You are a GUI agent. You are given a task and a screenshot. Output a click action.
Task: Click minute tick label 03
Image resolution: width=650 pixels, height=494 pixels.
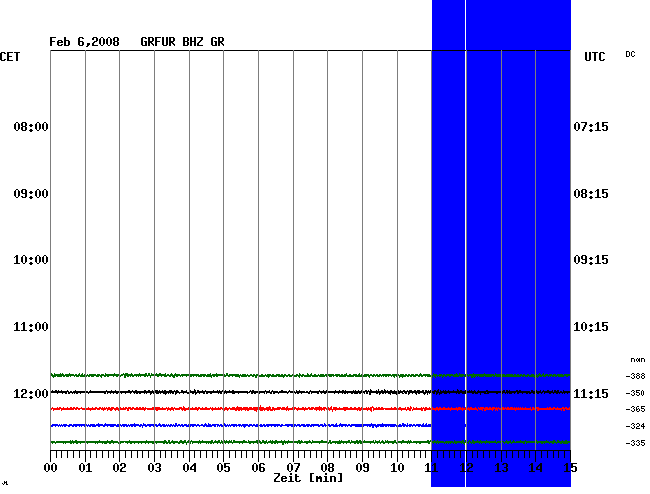(155, 468)
